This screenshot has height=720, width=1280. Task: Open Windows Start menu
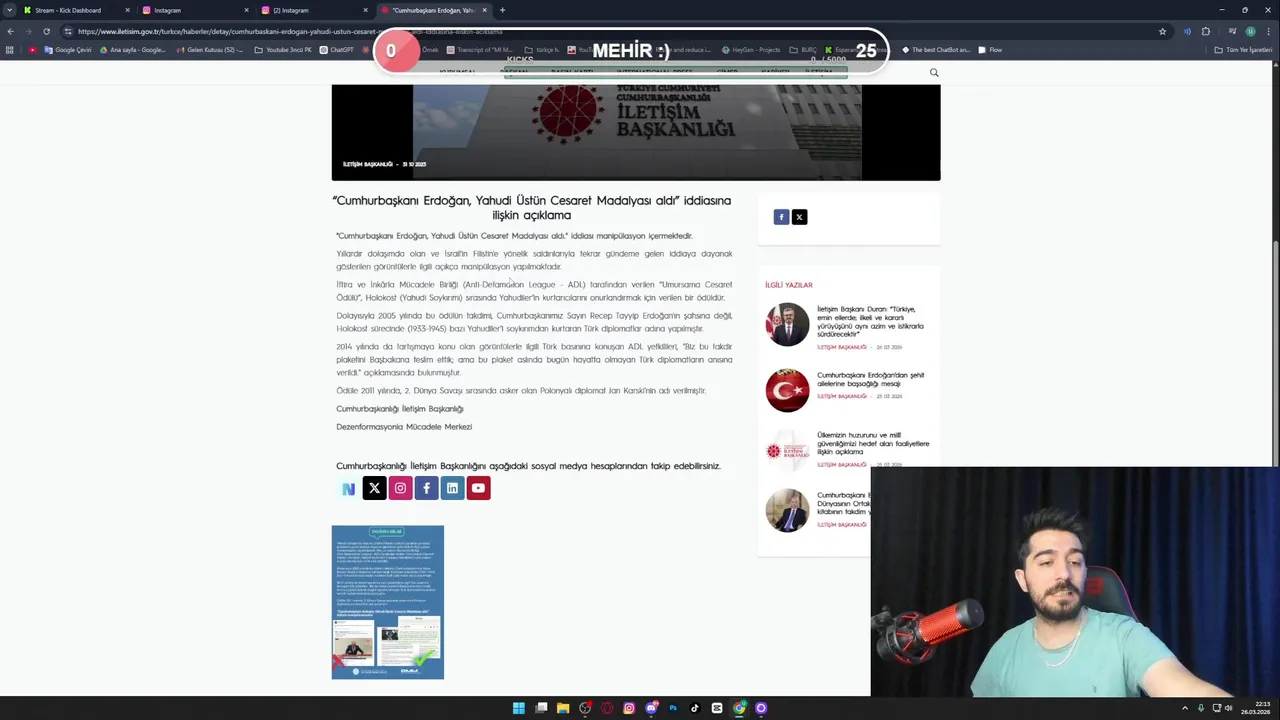tap(518, 708)
